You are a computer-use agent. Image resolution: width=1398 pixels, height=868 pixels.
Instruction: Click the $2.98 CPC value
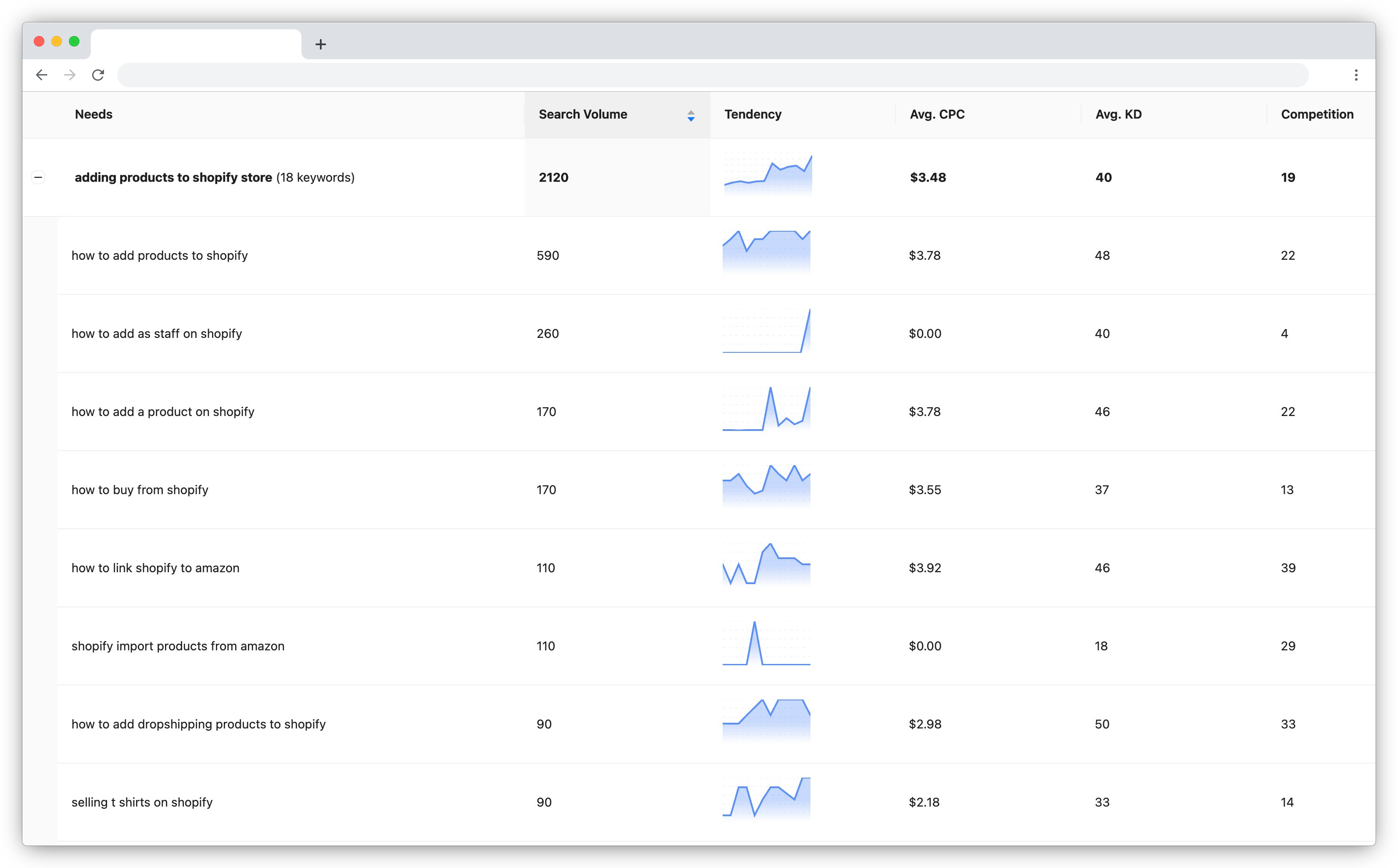tap(925, 724)
